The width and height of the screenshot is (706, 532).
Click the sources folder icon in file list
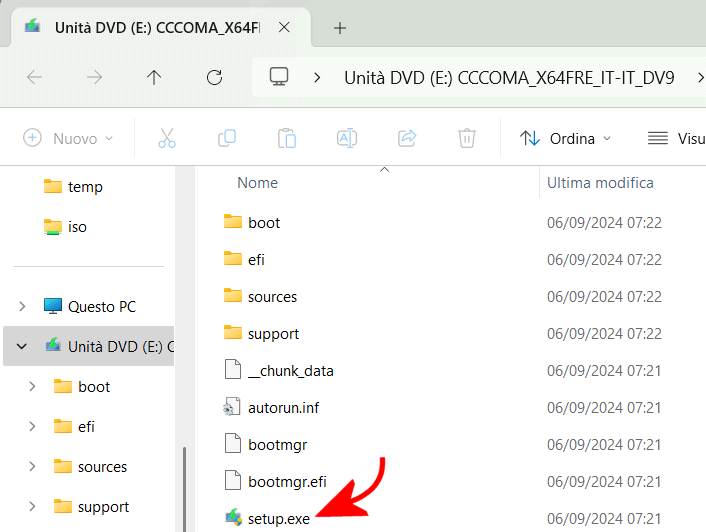pyautogui.click(x=233, y=295)
